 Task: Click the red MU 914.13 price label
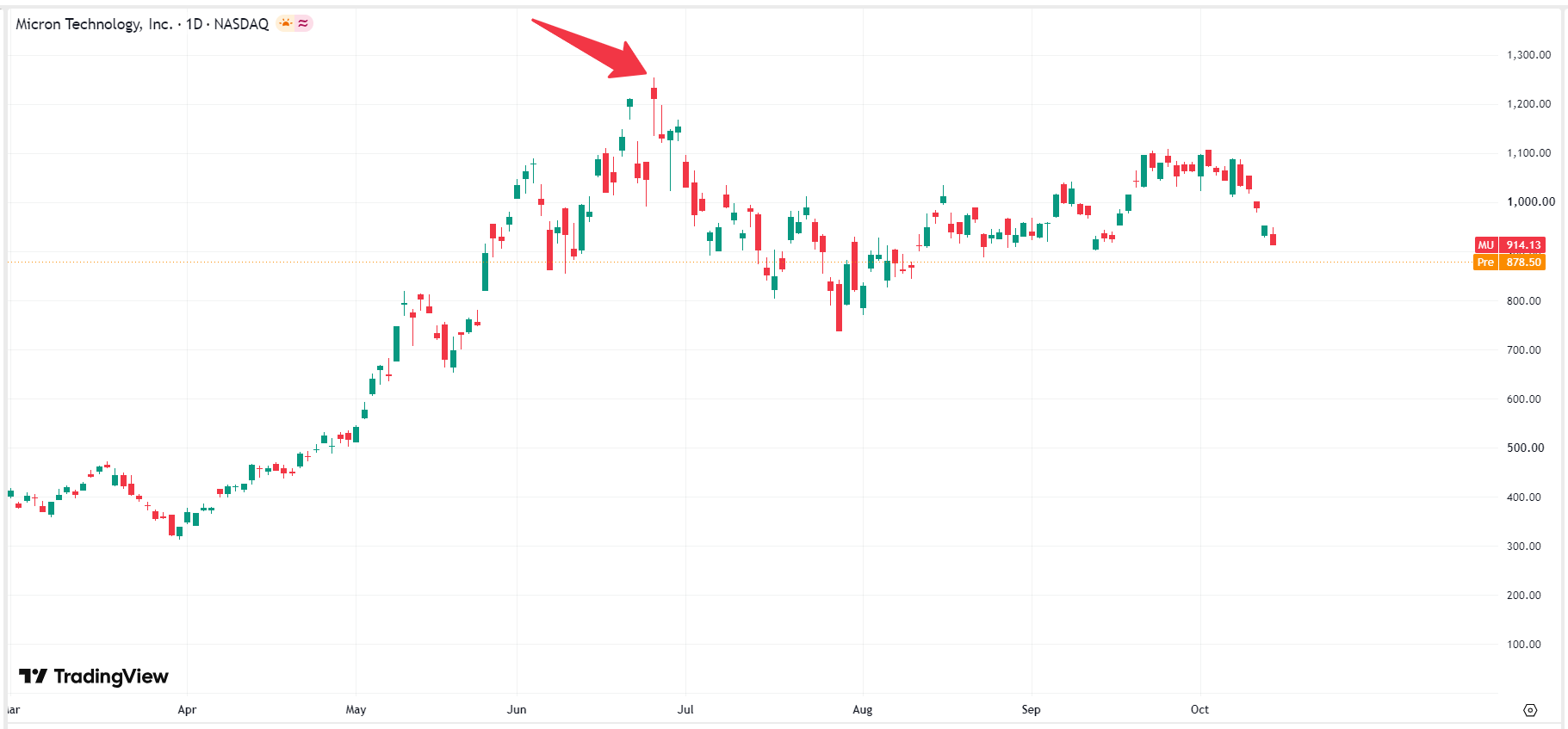(x=1510, y=245)
